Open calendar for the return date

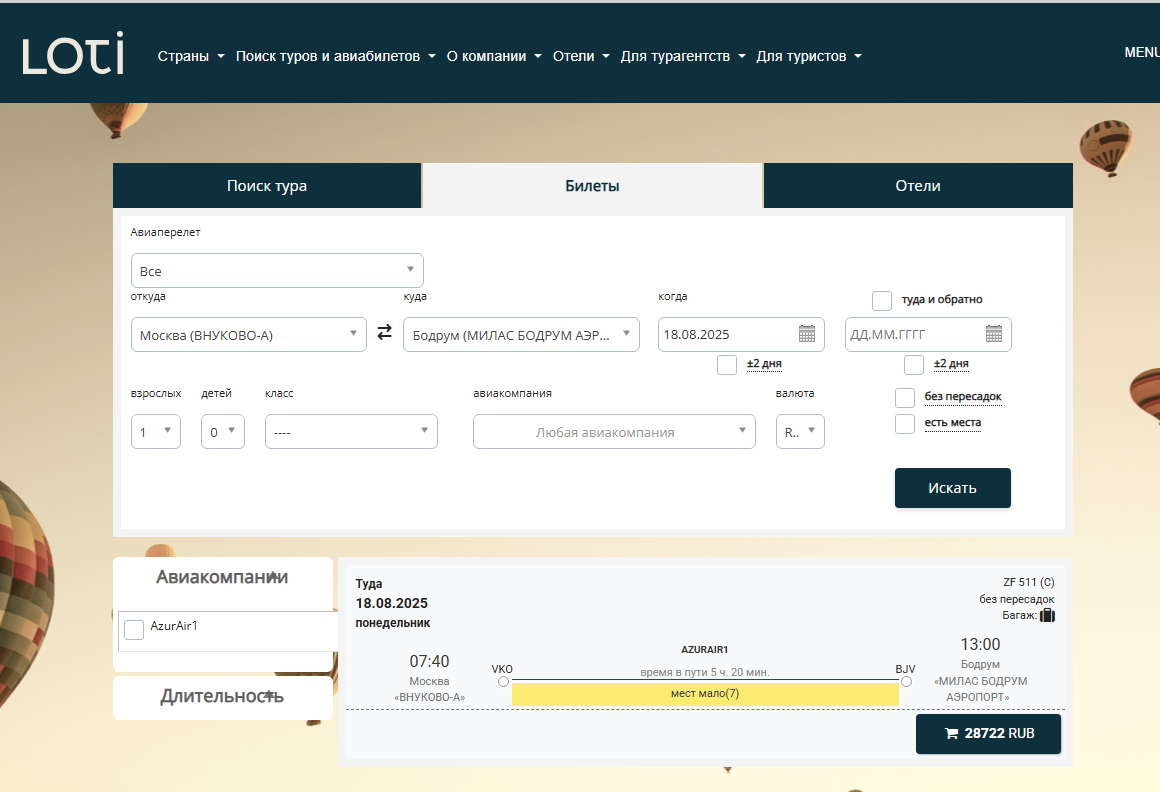click(994, 334)
